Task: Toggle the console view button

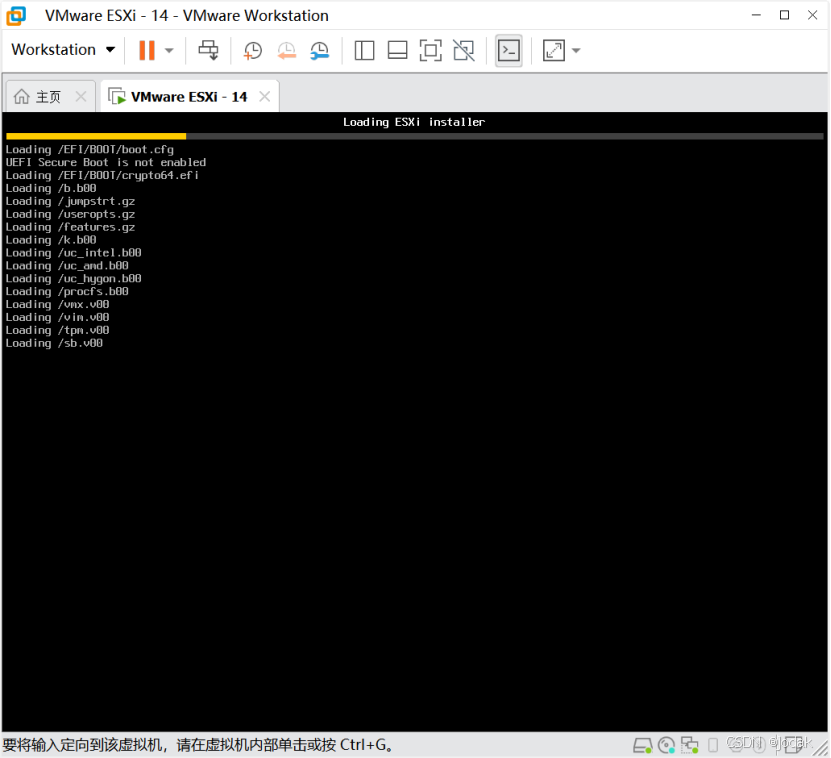Action: [509, 51]
